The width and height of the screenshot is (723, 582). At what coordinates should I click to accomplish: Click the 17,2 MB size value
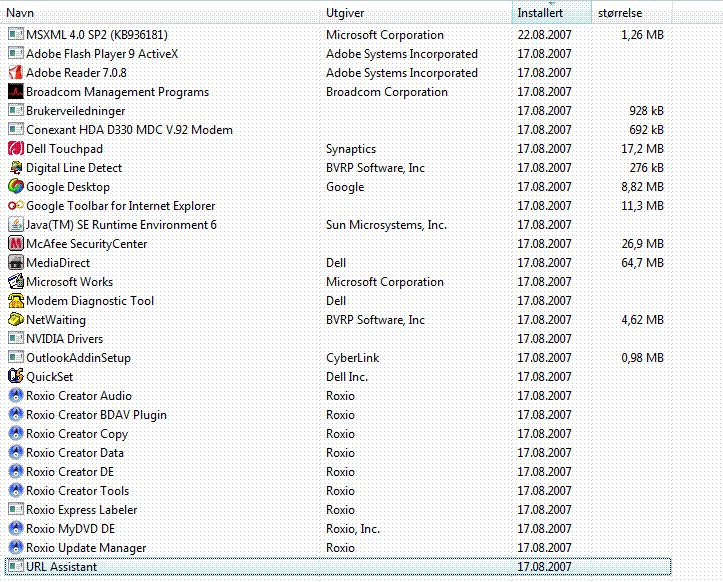coord(642,148)
